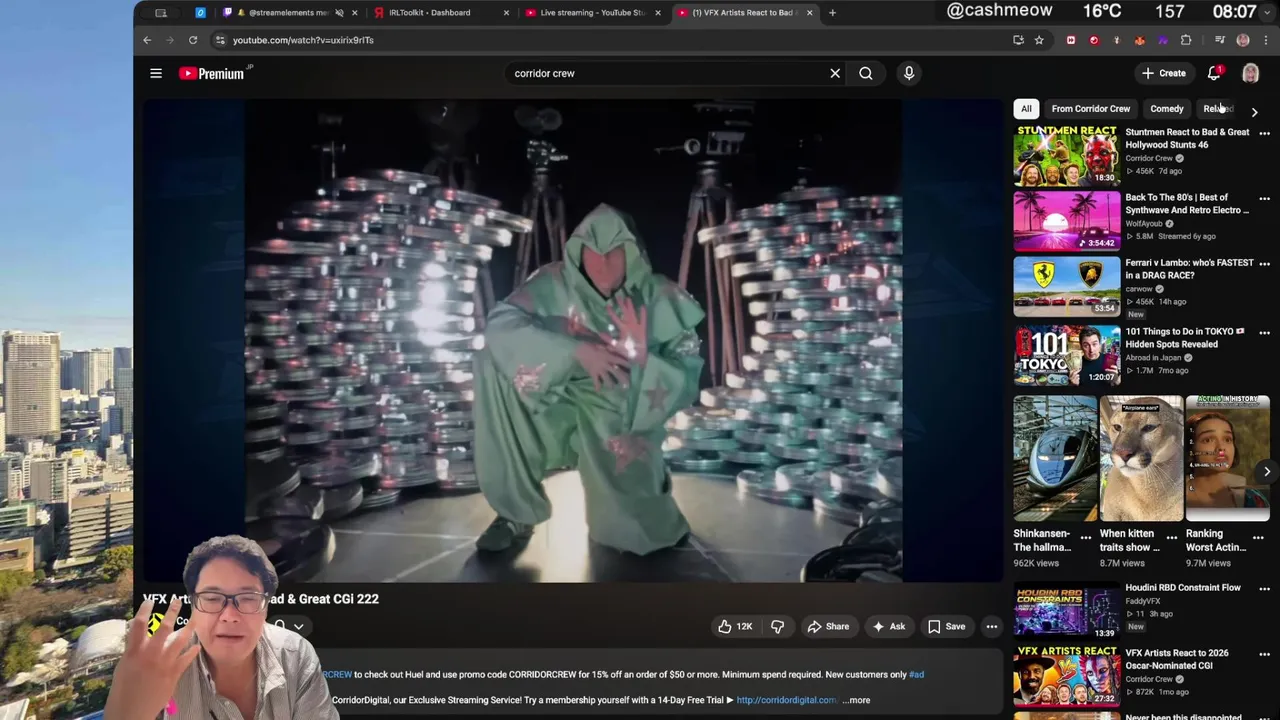This screenshot has height=720, width=1280.
Task: Click the Create button
Action: click(x=1164, y=73)
